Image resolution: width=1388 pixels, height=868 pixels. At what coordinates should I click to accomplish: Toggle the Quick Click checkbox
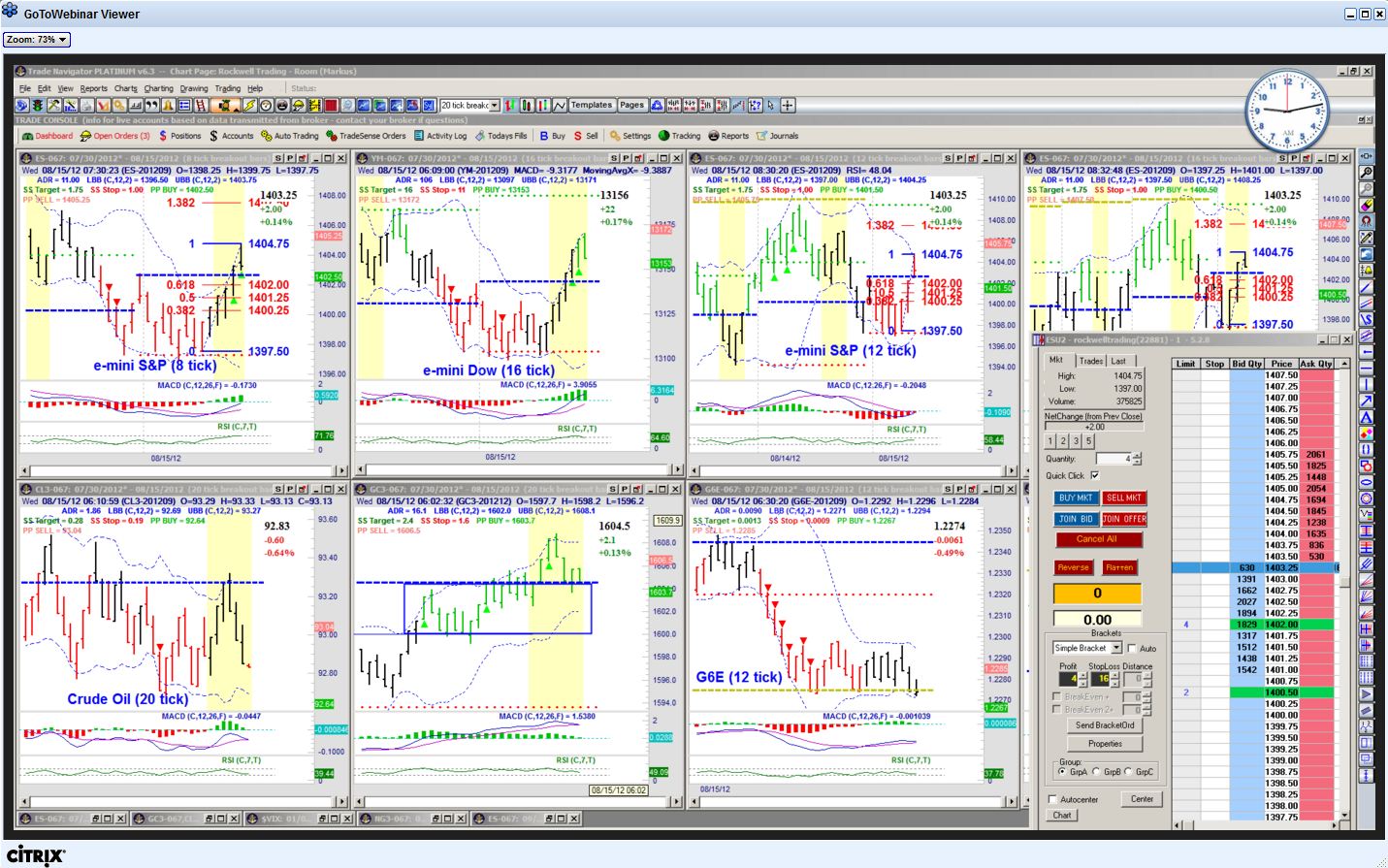click(x=1095, y=475)
